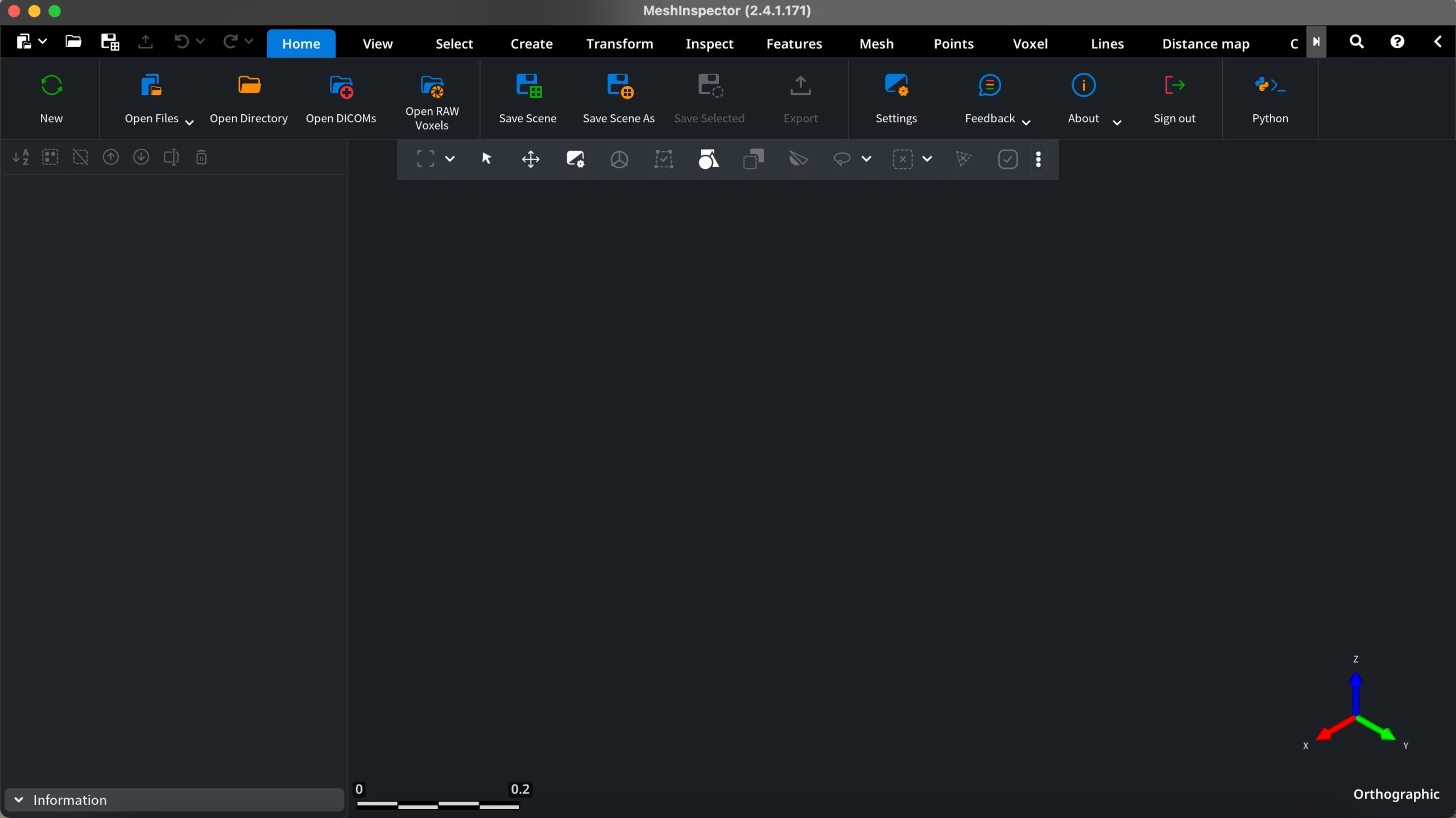Open the Distance map tab
The height and width of the screenshot is (818, 1456).
click(x=1206, y=44)
